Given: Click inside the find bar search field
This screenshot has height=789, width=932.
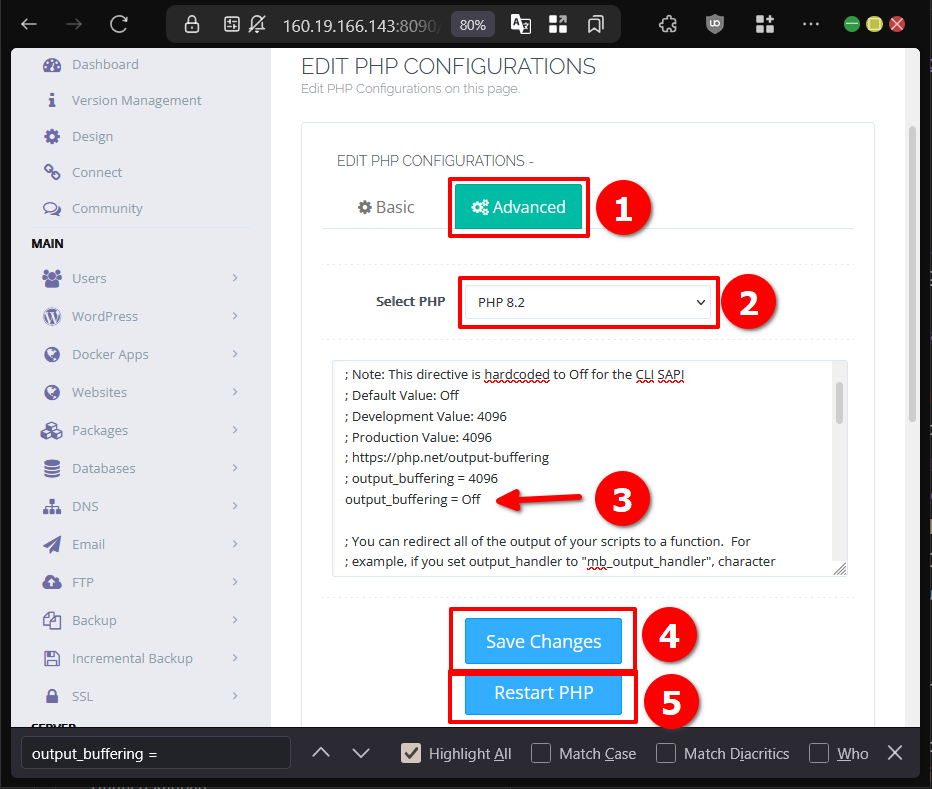Looking at the screenshot, I should [x=155, y=752].
